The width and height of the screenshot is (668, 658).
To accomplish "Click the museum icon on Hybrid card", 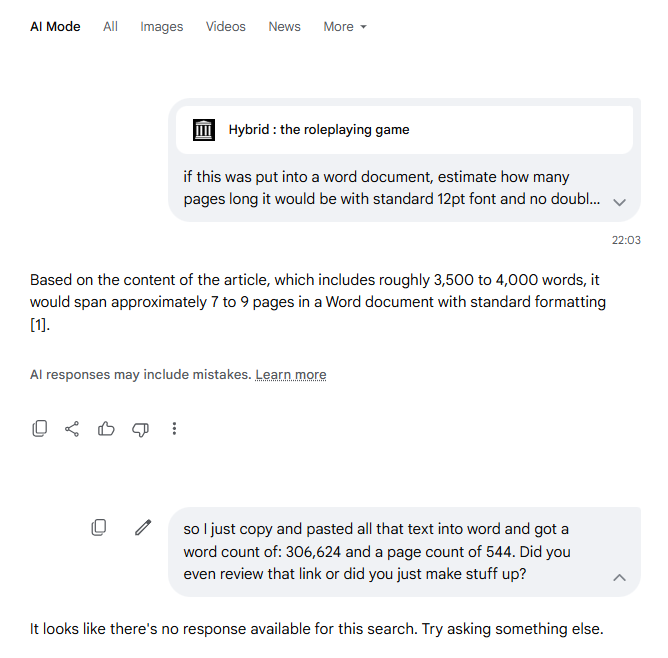I will (204, 130).
